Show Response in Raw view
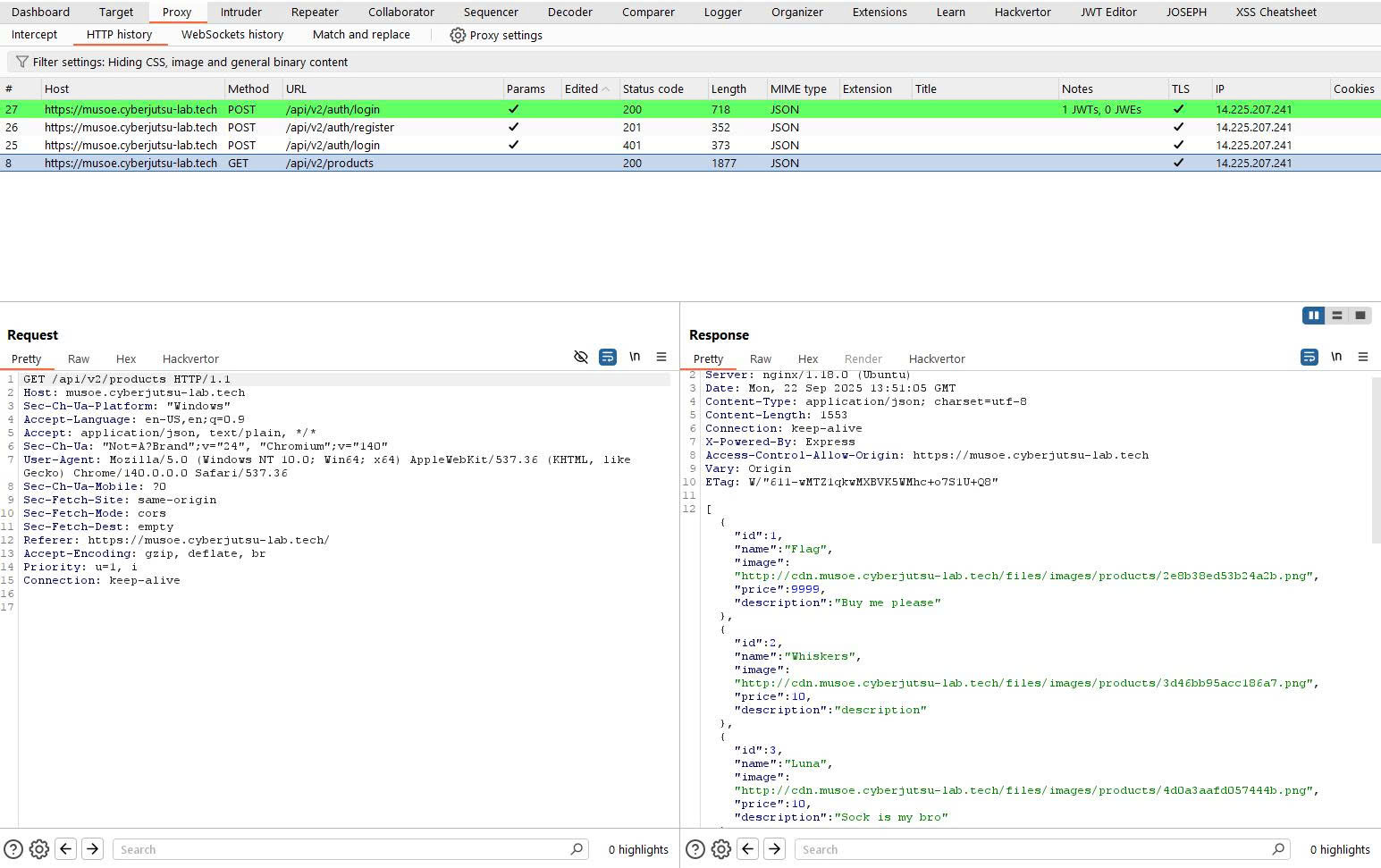This screenshot has width=1381, height=868. point(761,358)
